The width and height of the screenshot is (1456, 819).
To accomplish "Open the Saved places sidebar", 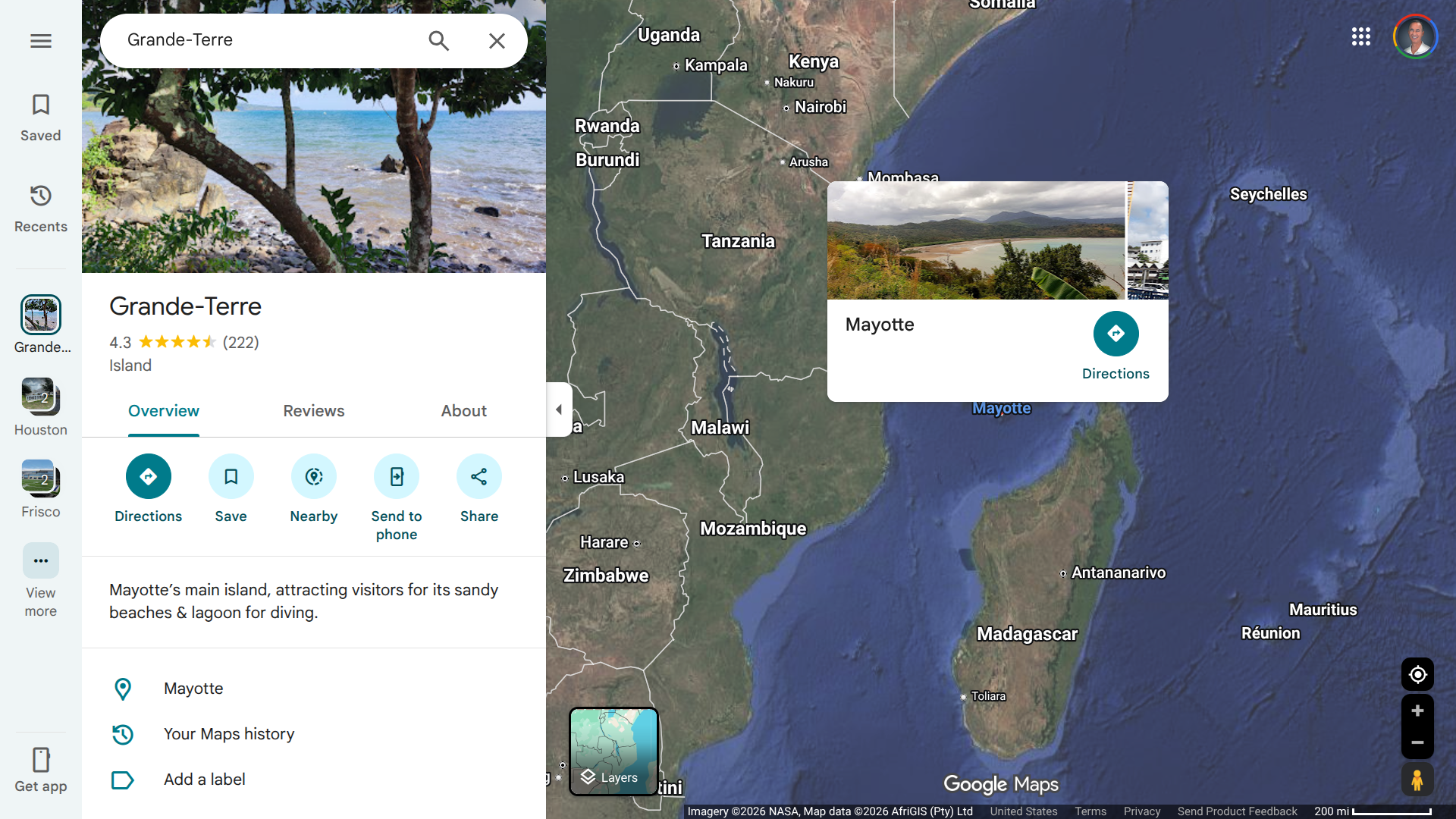I will click(41, 117).
